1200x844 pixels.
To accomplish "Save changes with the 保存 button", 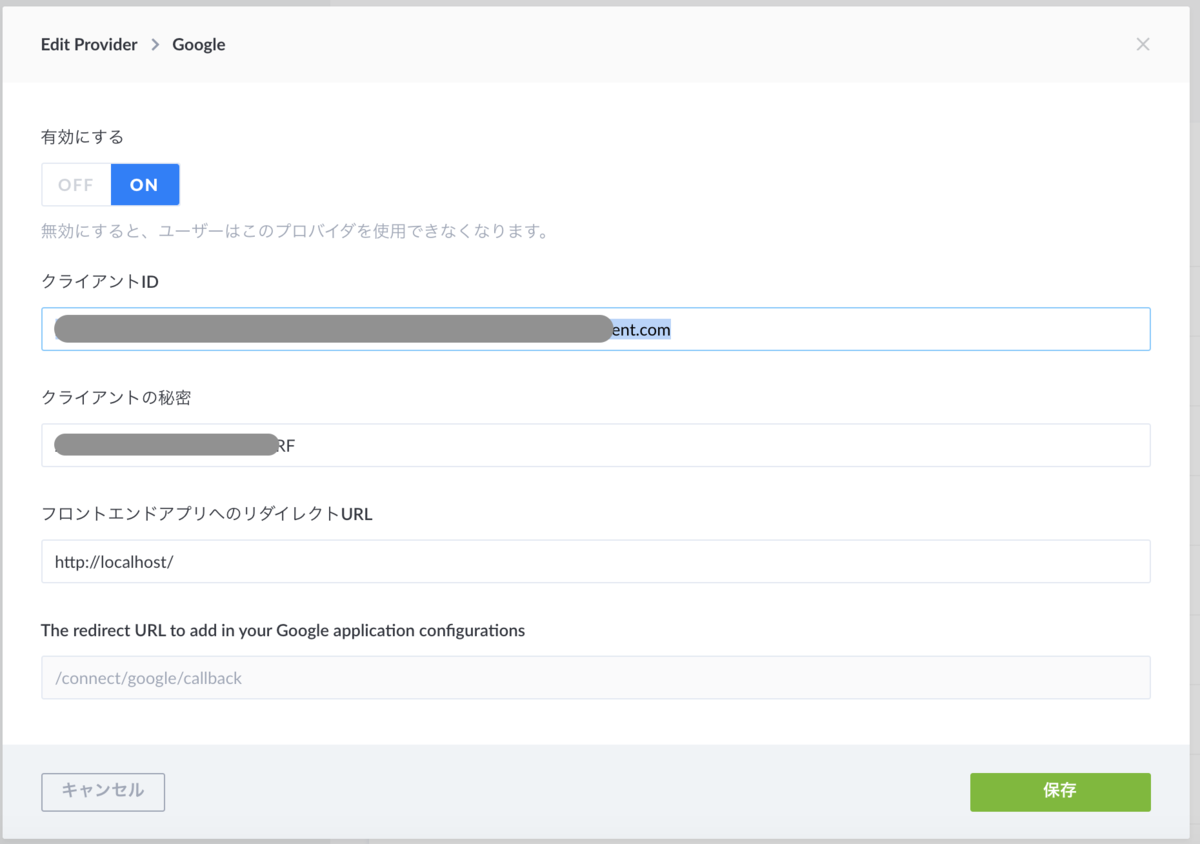I will [1060, 792].
